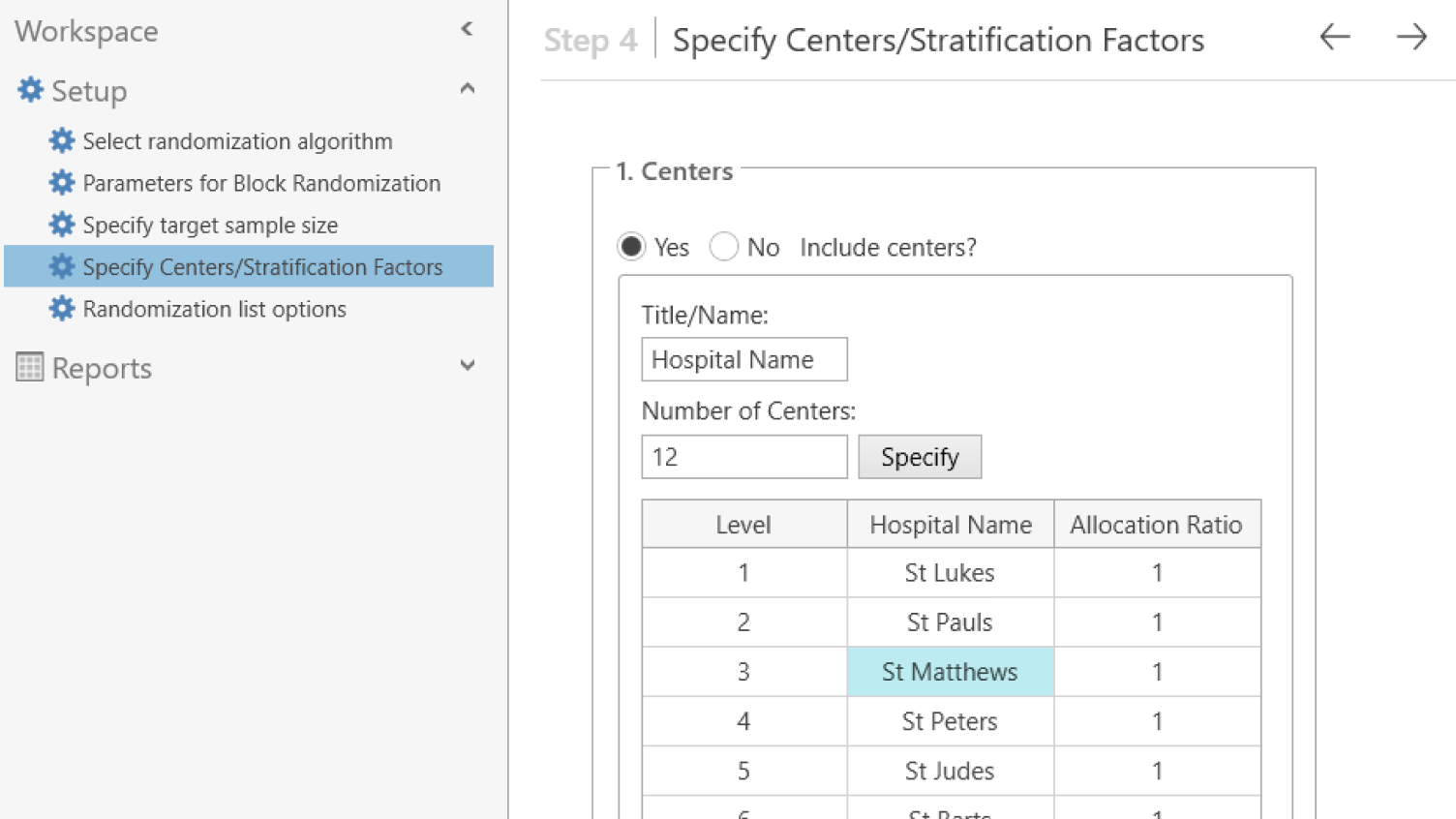Click the Specify target sample size gear icon

[61, 225]
